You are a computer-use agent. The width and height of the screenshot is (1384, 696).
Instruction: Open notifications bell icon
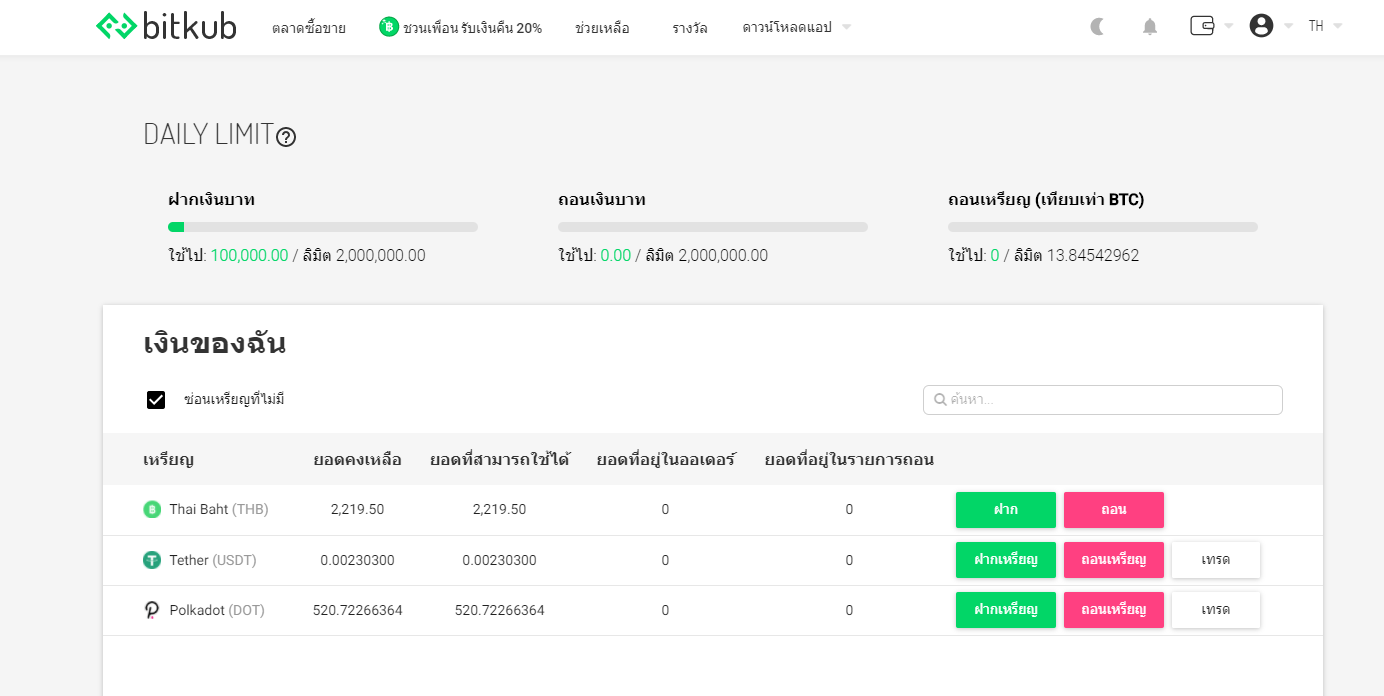pos(1150,26)
